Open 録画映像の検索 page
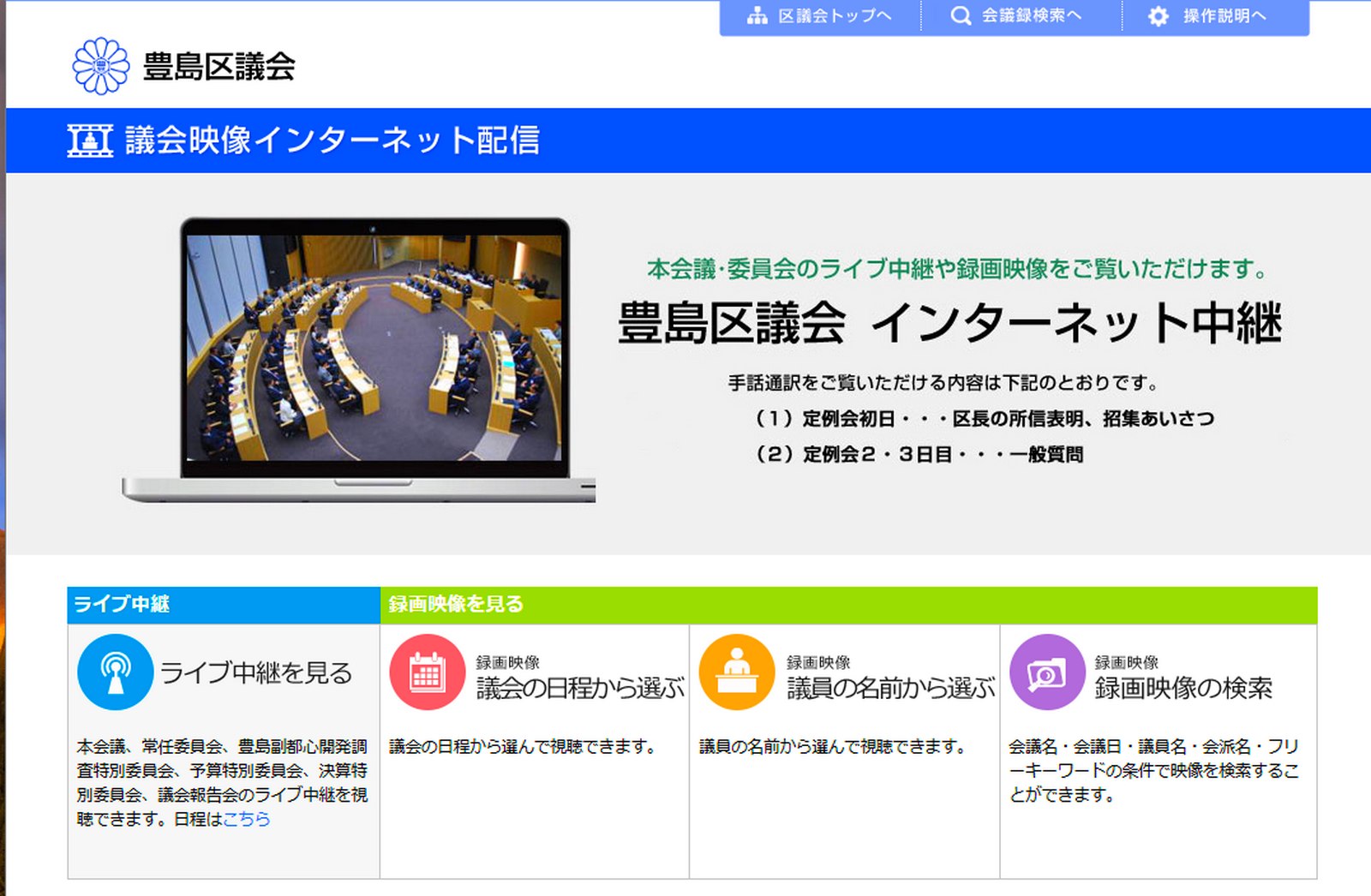This screenshot has height=896, width=1371. [x=1183, y=688]
